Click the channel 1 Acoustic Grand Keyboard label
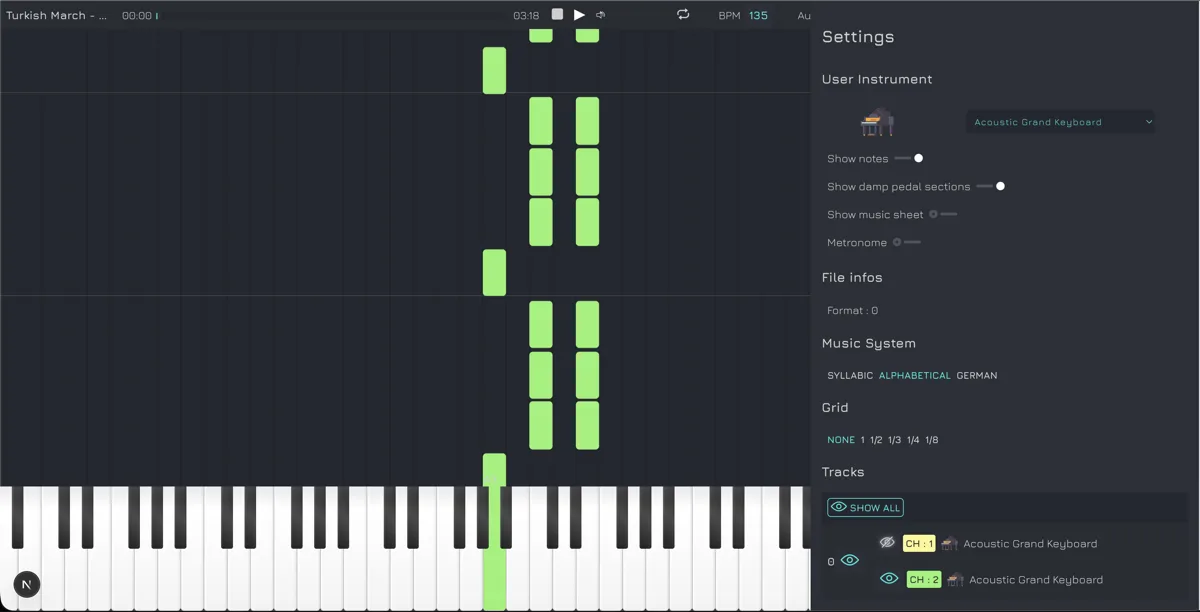Image resolution: width=1200 pixels, height=612 pixels. [1030, 544]
